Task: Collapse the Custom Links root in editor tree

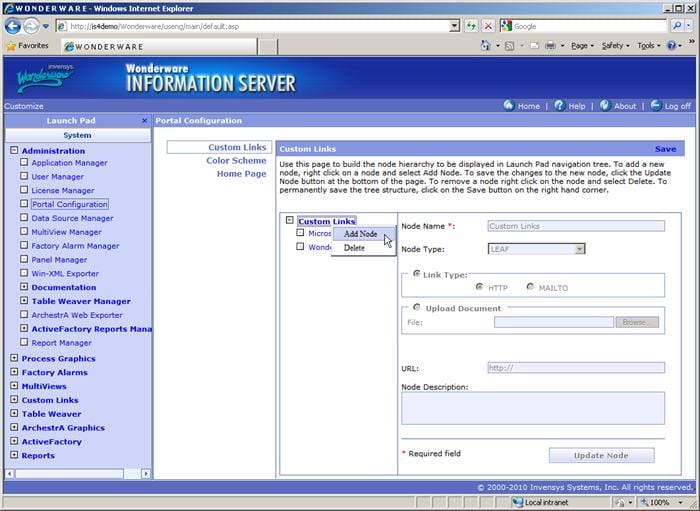Action: 290,220
